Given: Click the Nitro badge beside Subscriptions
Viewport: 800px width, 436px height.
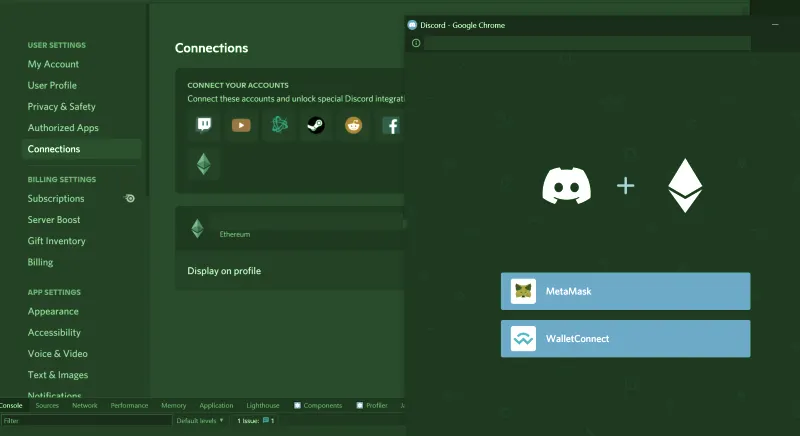Looking at the screenshot, I should [129, 198].
